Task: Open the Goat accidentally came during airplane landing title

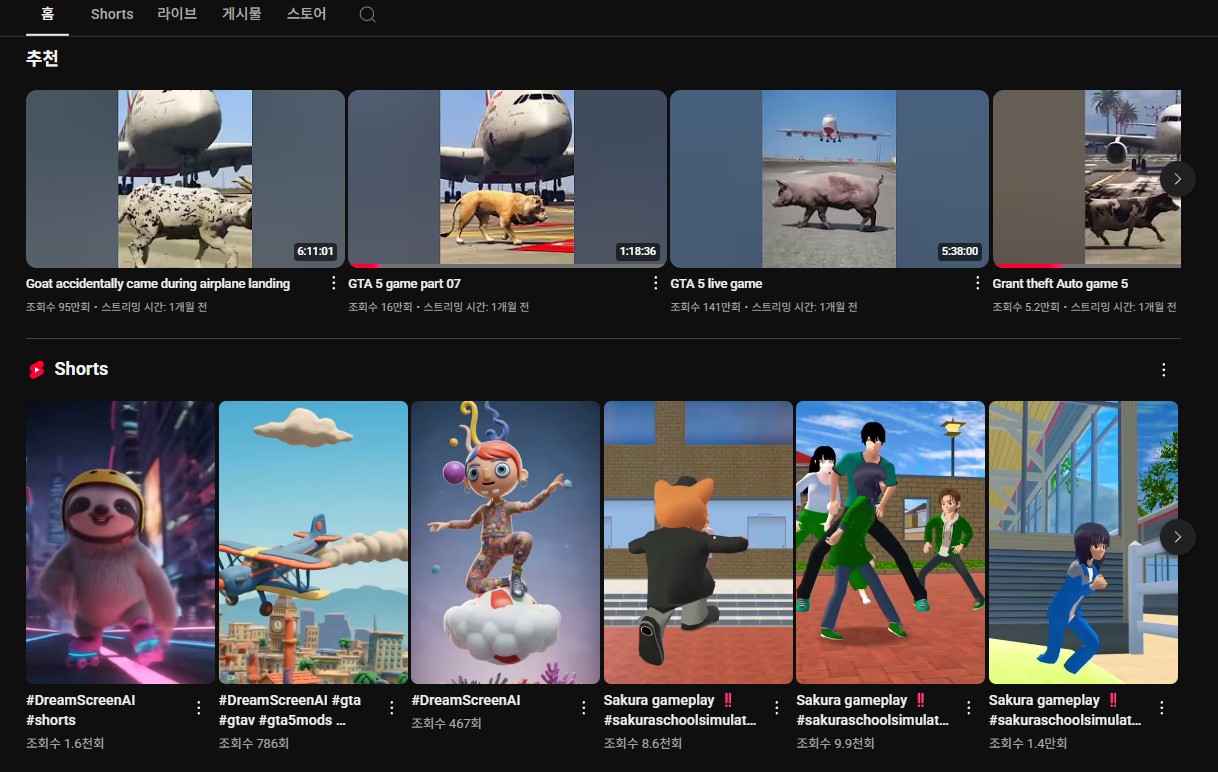Action: (158, 284)
